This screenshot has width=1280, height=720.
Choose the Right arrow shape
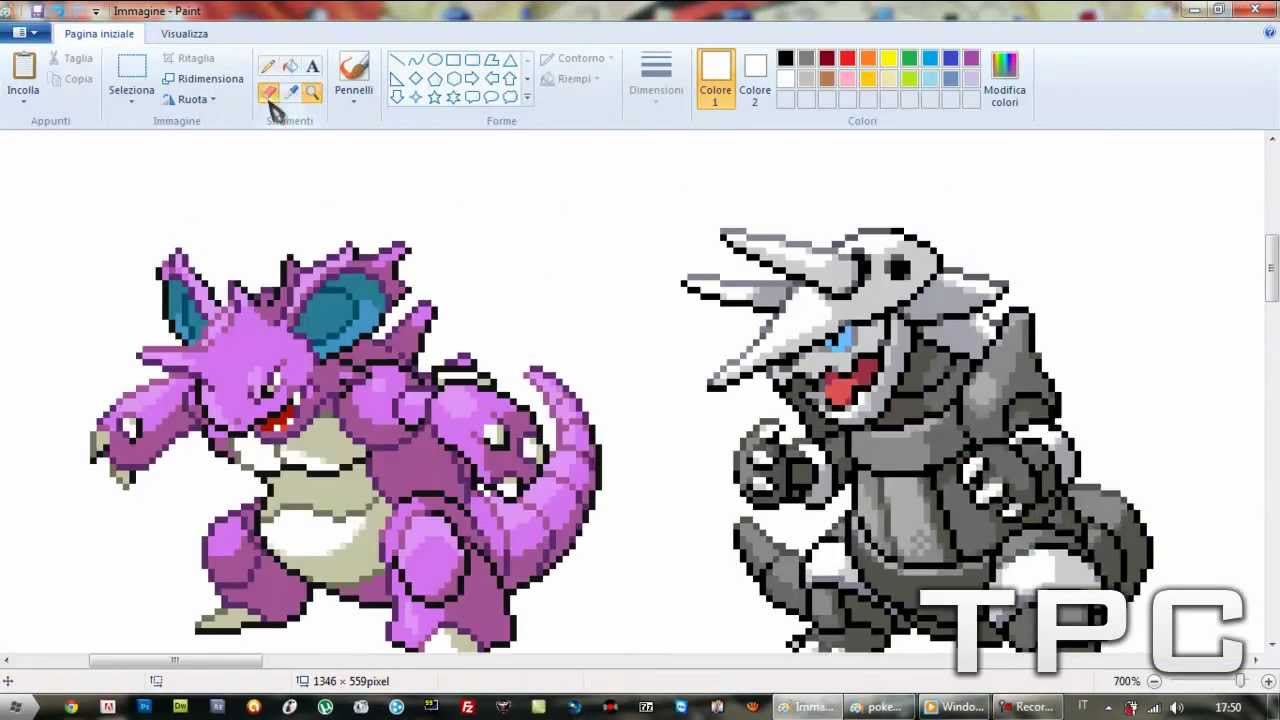(473, 78)
